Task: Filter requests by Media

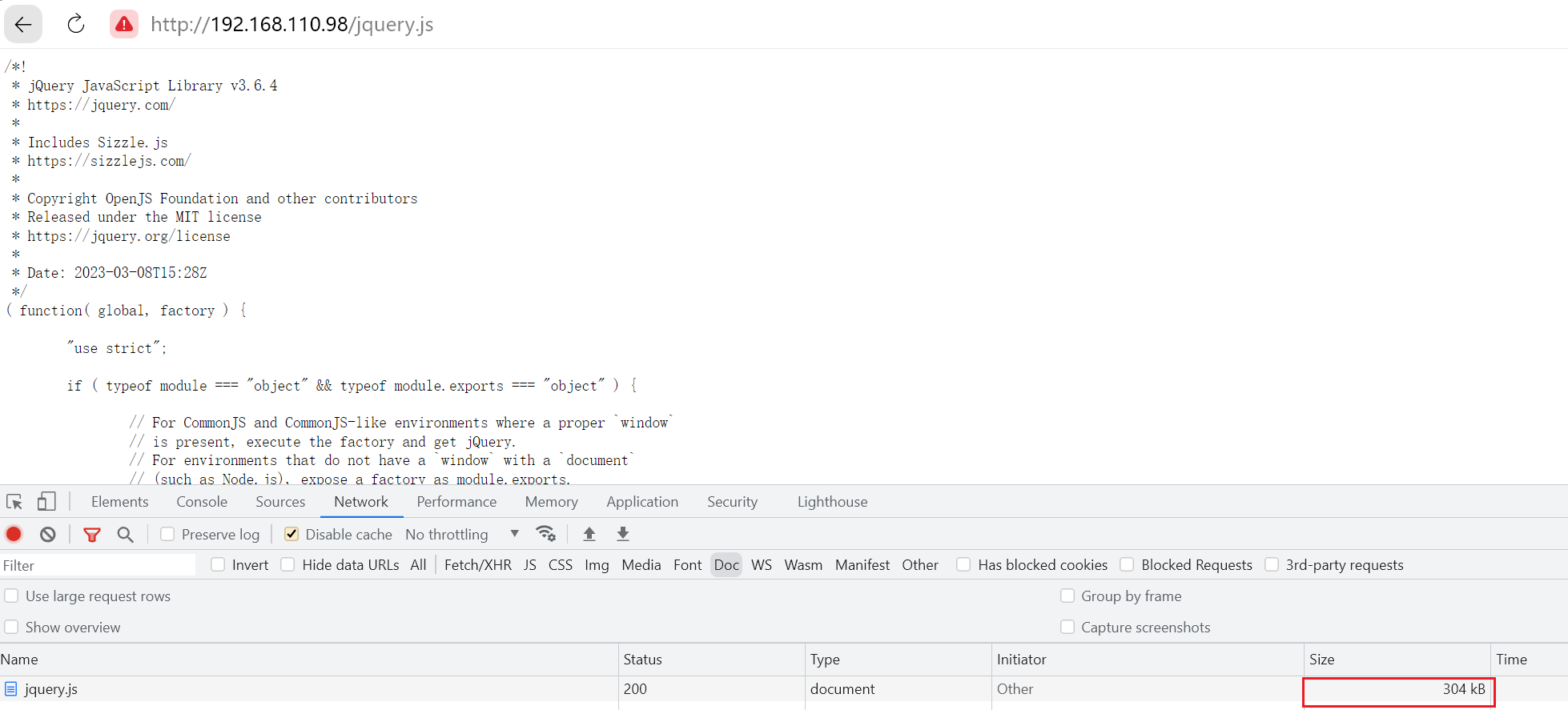Action: point(641,565)
